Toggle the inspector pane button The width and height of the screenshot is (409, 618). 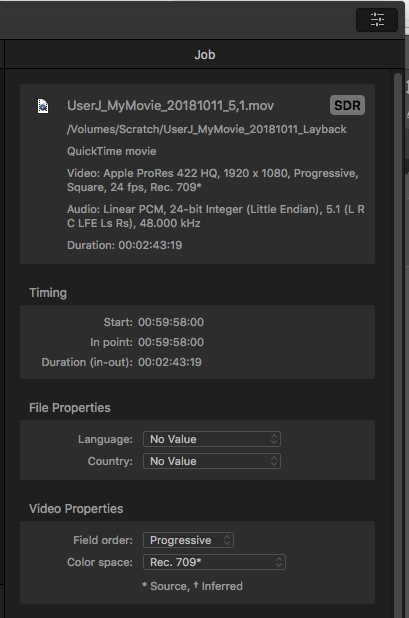tap(377, 19)
